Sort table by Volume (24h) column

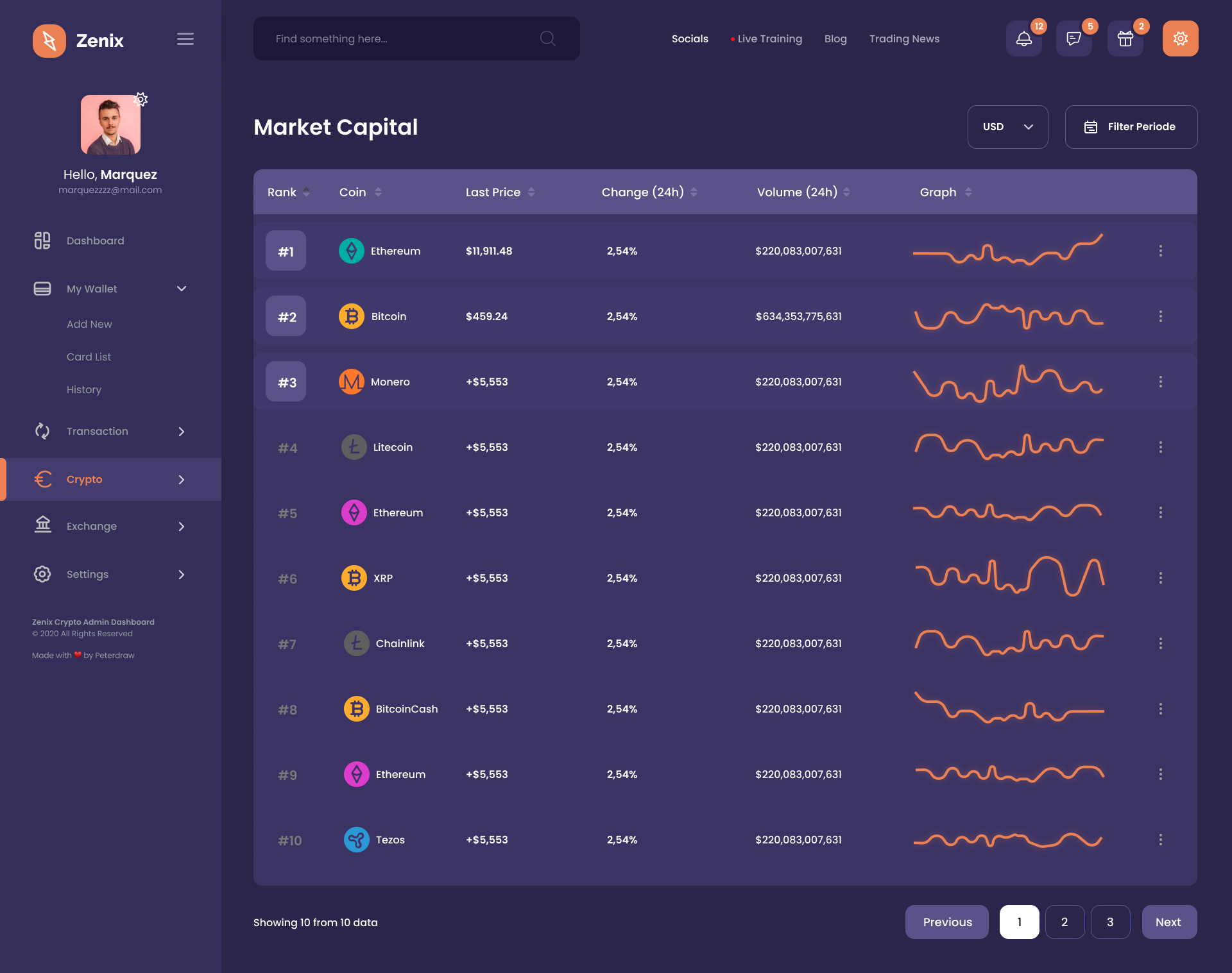point(846,192)
